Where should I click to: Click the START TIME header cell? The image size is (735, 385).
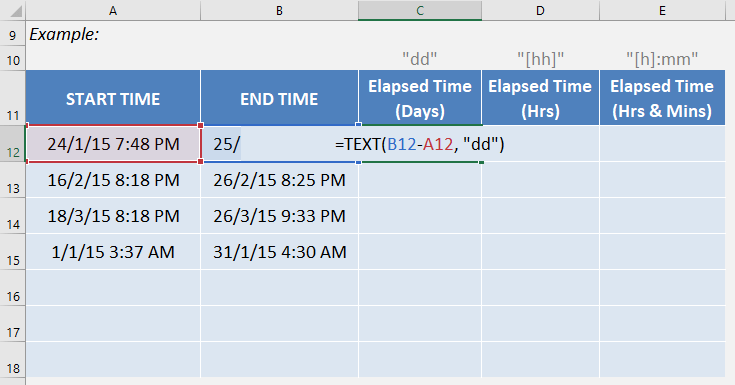(x=113, y=98)
